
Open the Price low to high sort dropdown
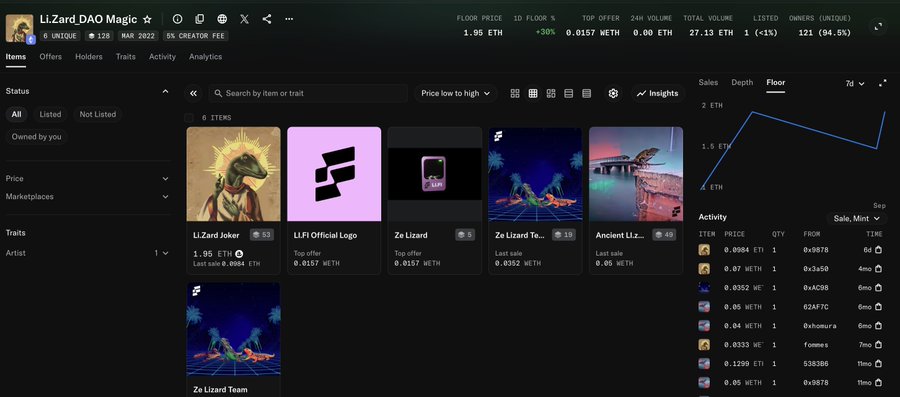pyautogui.click(x=456, y=94)
